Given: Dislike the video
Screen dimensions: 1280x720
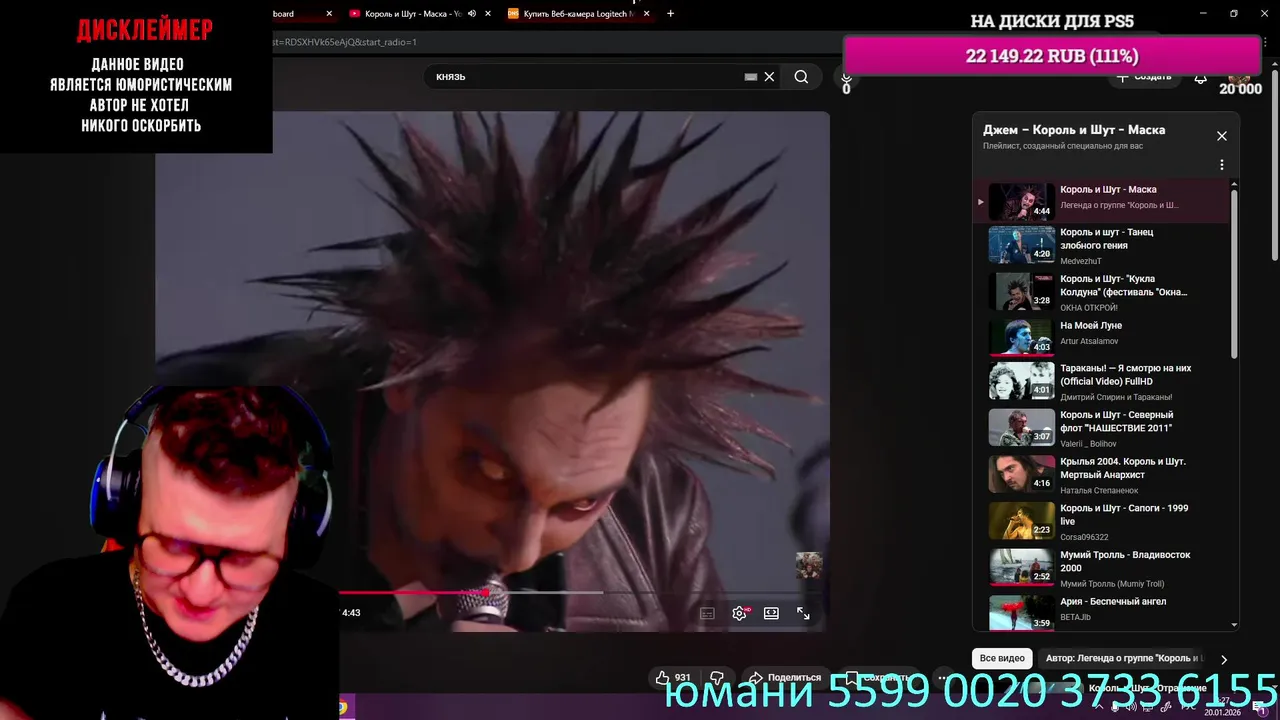Looking at the screenshot, I should [x=716, y=677].
